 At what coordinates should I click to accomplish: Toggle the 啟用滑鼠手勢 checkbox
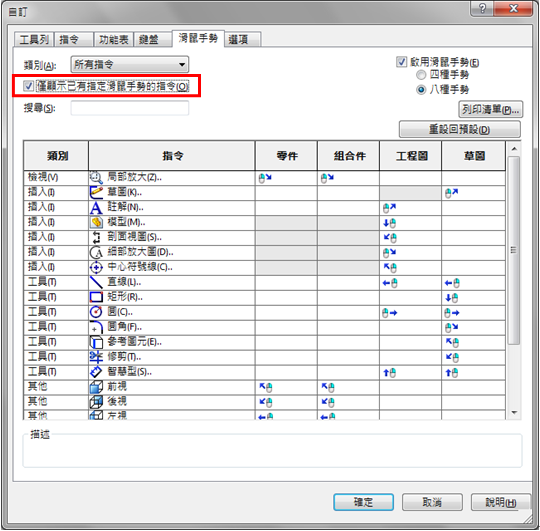[x=401, y=62]
